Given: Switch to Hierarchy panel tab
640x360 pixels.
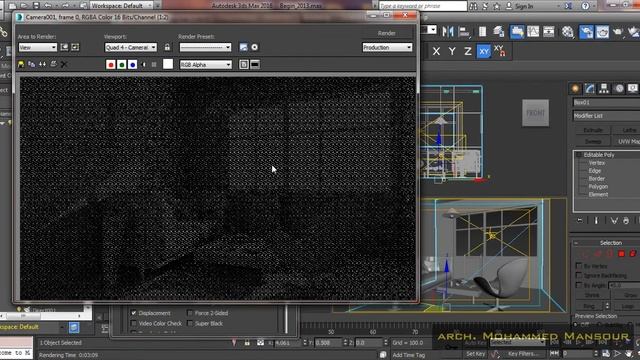Looking at the screenshot, I should coord(604,88).
